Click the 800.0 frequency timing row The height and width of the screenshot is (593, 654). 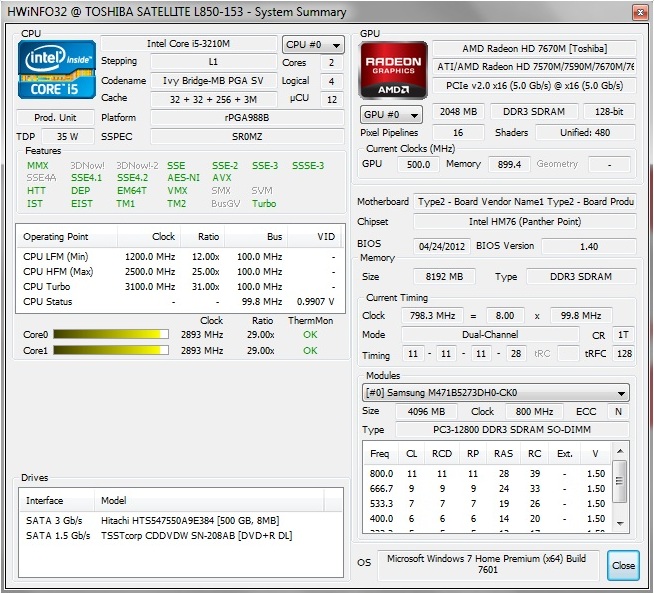[x=487, y=473]
